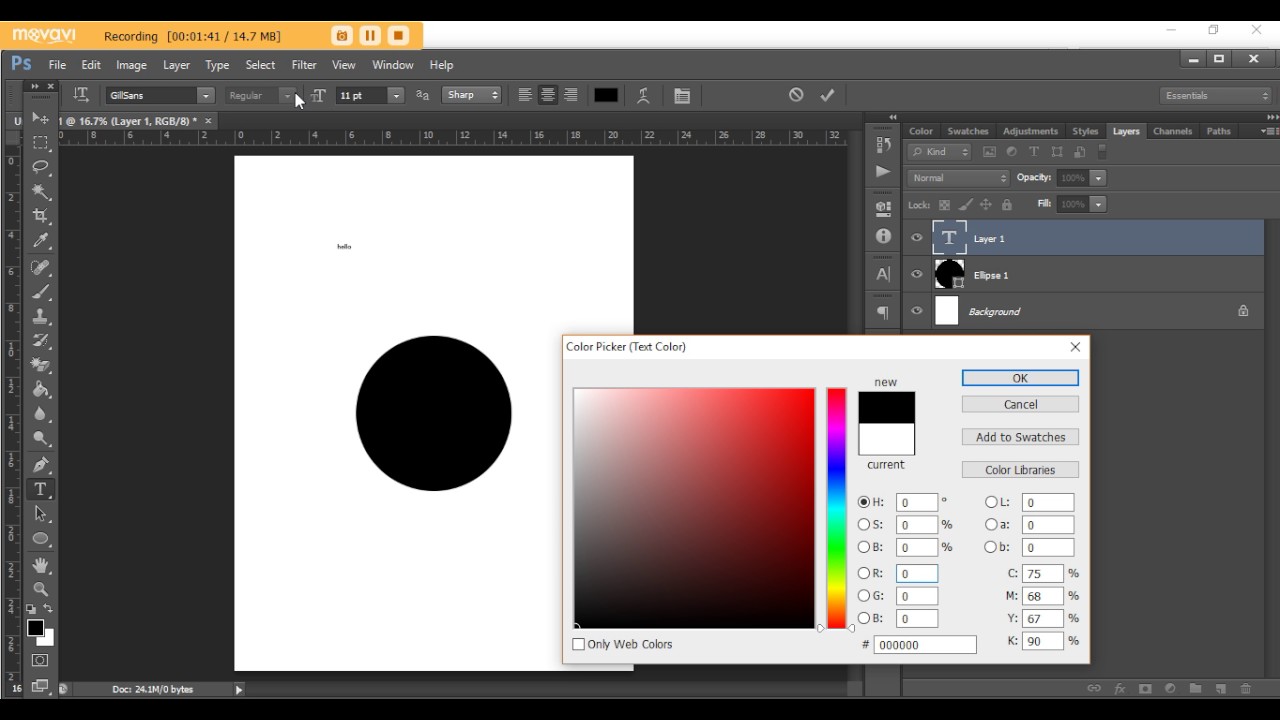Select the S saturation radio button
Viewport: 1280px width, 720px height.
coord(864,525)
